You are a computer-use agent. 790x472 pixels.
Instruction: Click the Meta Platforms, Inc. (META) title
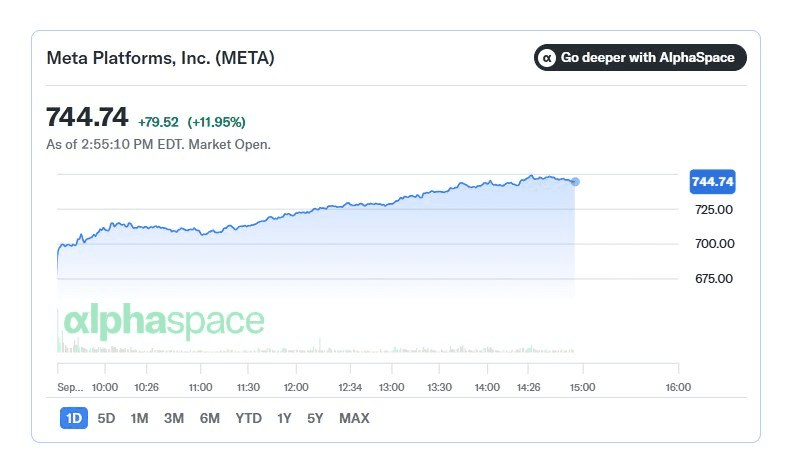pos(160,58)
